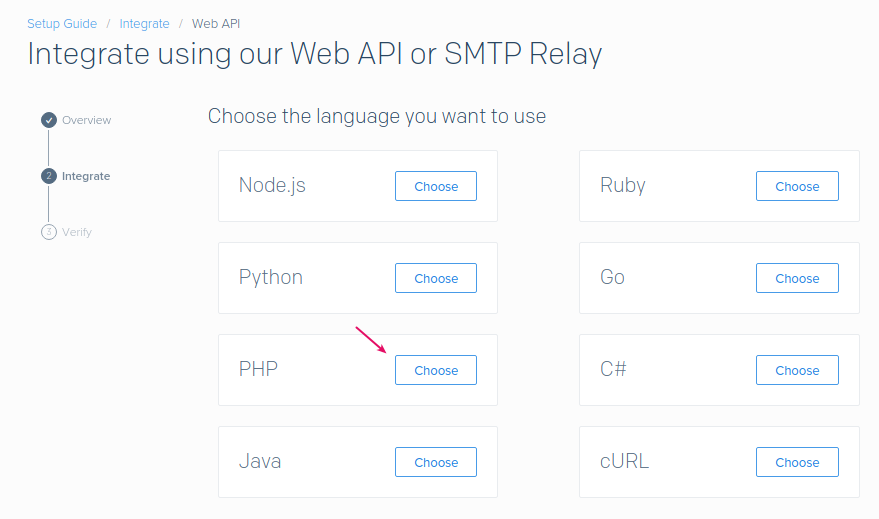Select the Verify step label

[76, 232]
